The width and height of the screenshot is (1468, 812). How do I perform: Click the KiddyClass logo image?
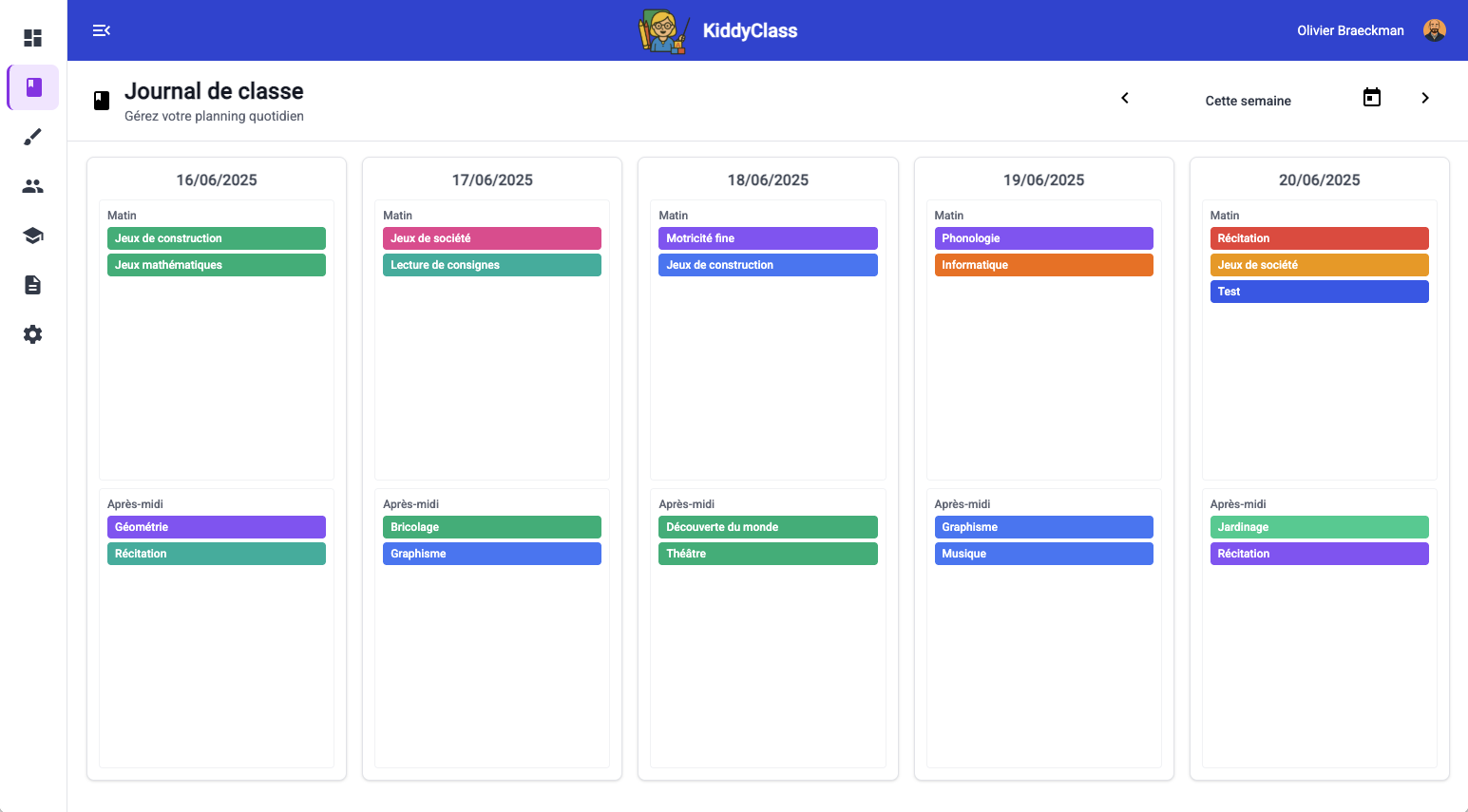[x=664, y=31]
